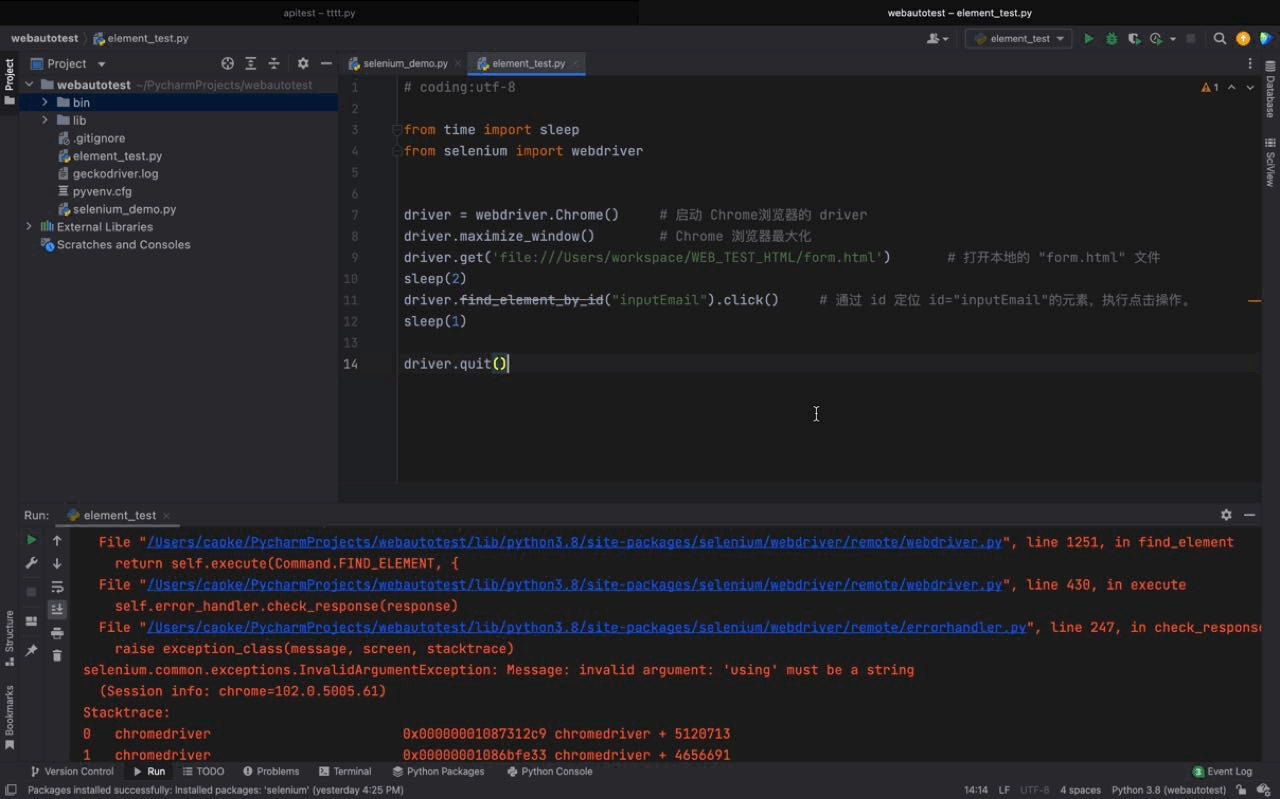The width and height of the screenshot is (1280, 799).
Task: Select geckodriver.log in project tree
Action: pos(115,174)
